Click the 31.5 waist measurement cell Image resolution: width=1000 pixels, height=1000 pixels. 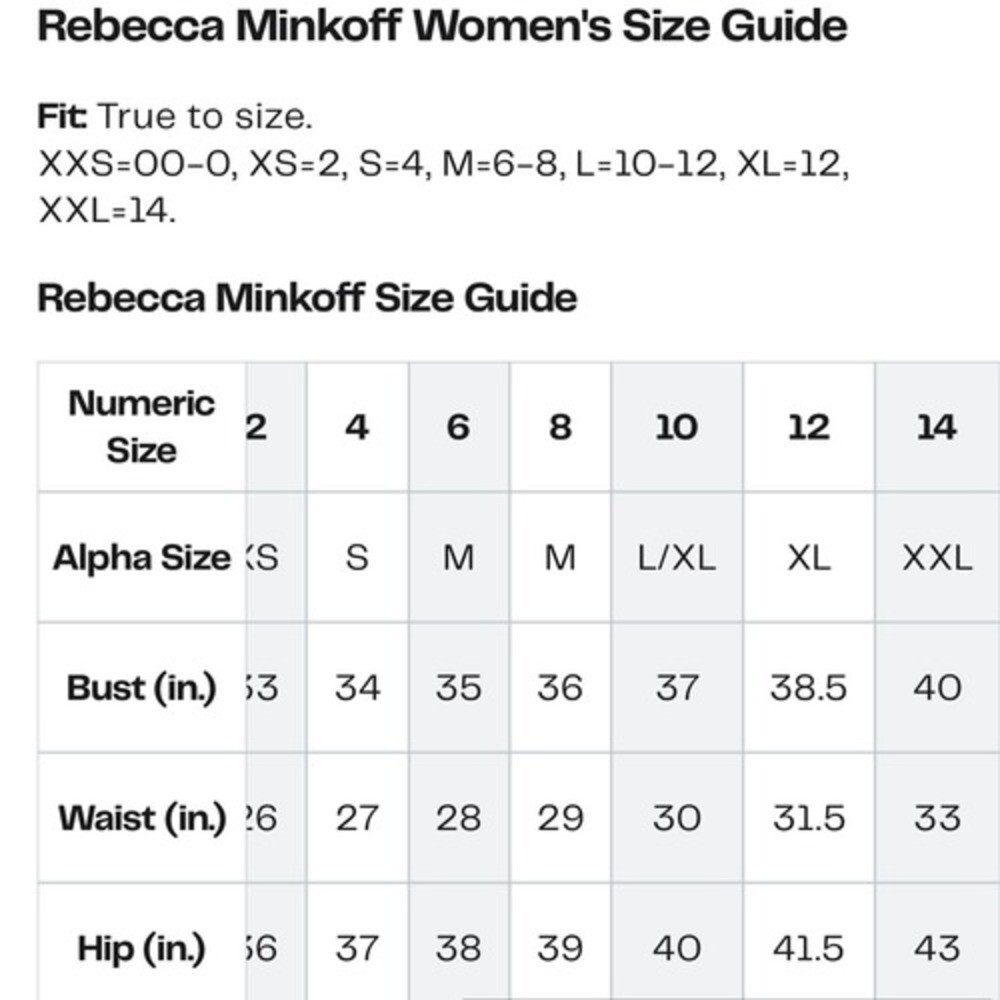click(809, 818)
